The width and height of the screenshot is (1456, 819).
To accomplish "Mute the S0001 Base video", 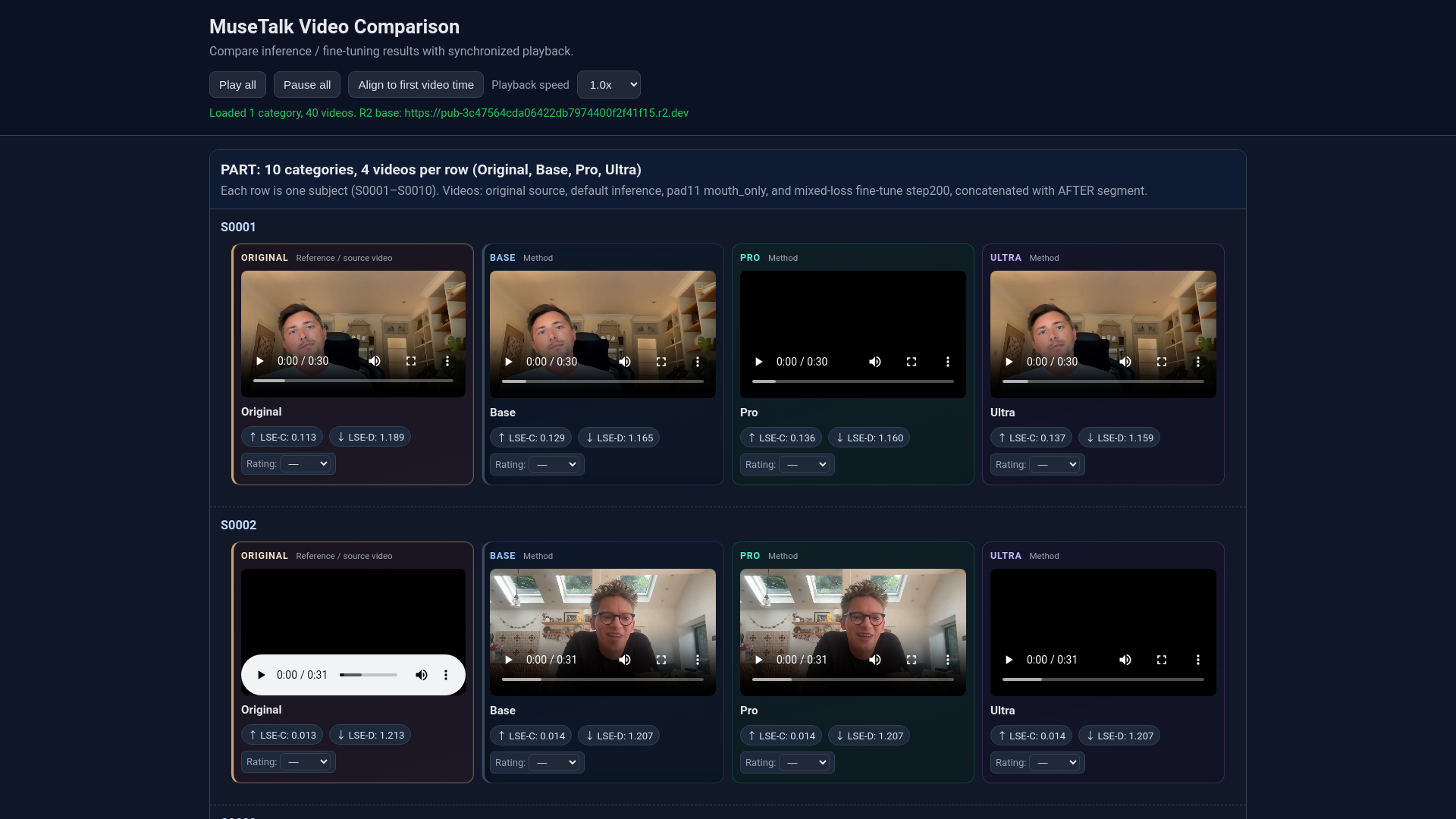I will (625, 362).
